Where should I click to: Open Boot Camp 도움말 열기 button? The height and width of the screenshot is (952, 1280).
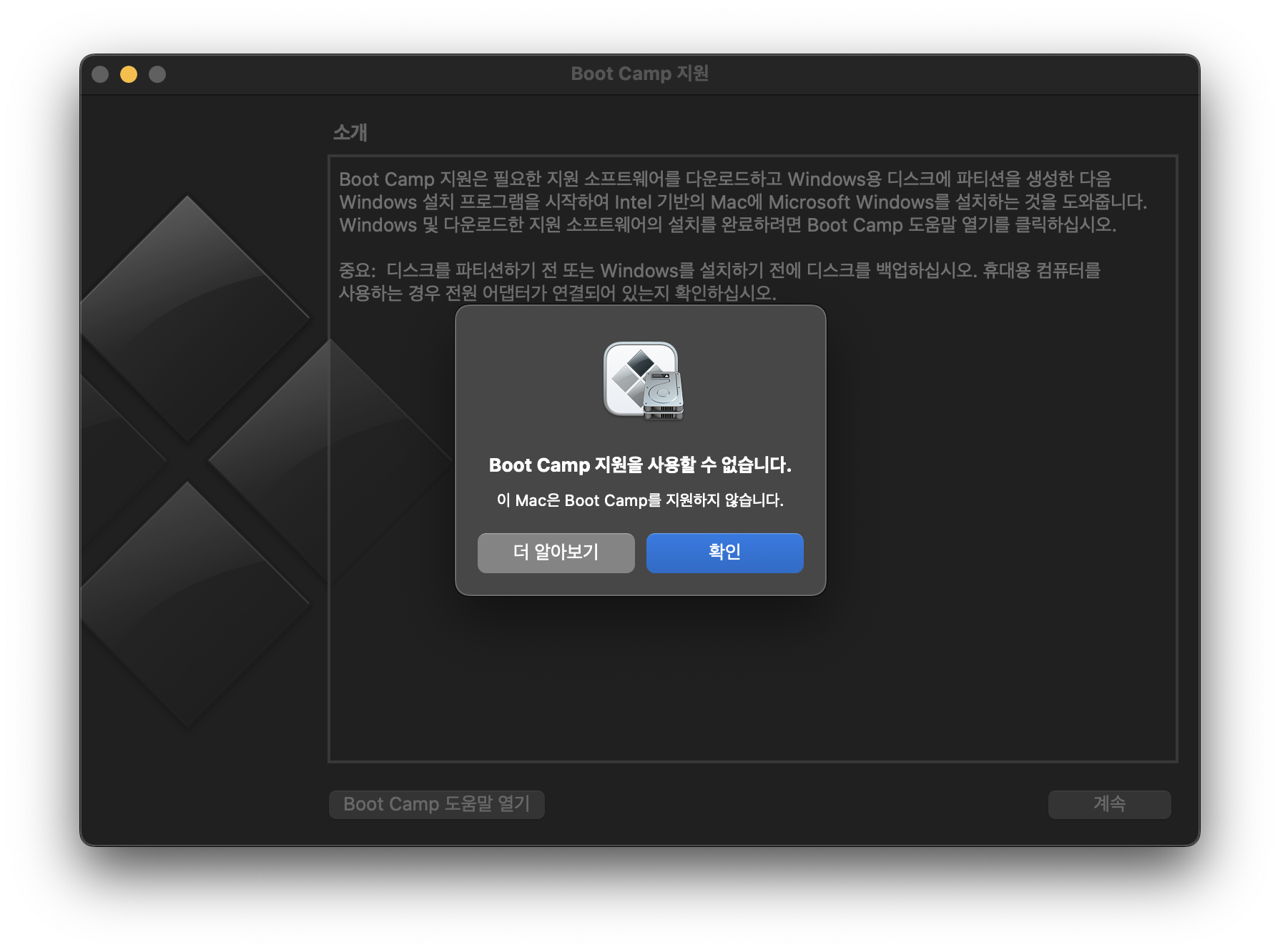click(437, 804)
